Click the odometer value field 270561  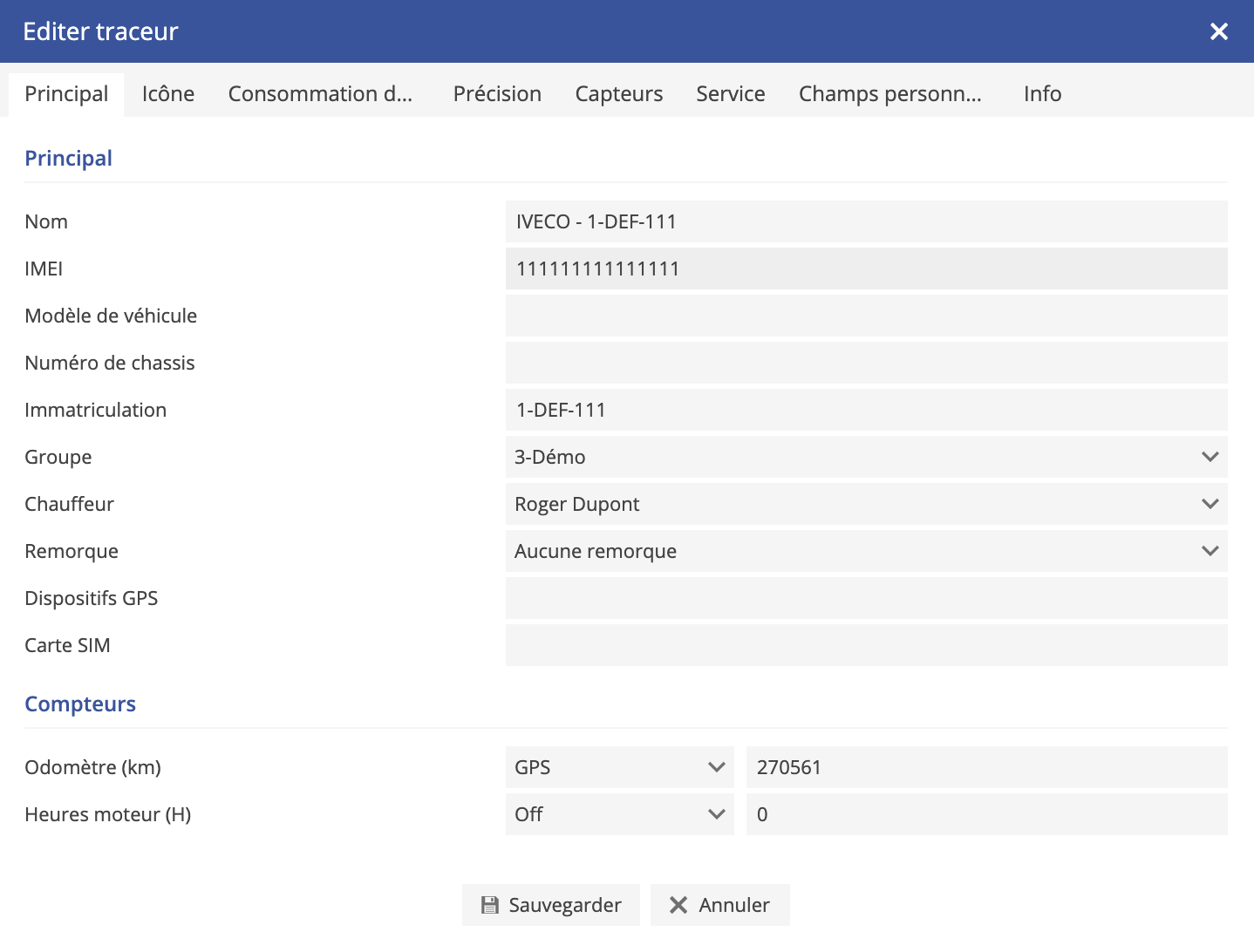(x=986, y=767)
